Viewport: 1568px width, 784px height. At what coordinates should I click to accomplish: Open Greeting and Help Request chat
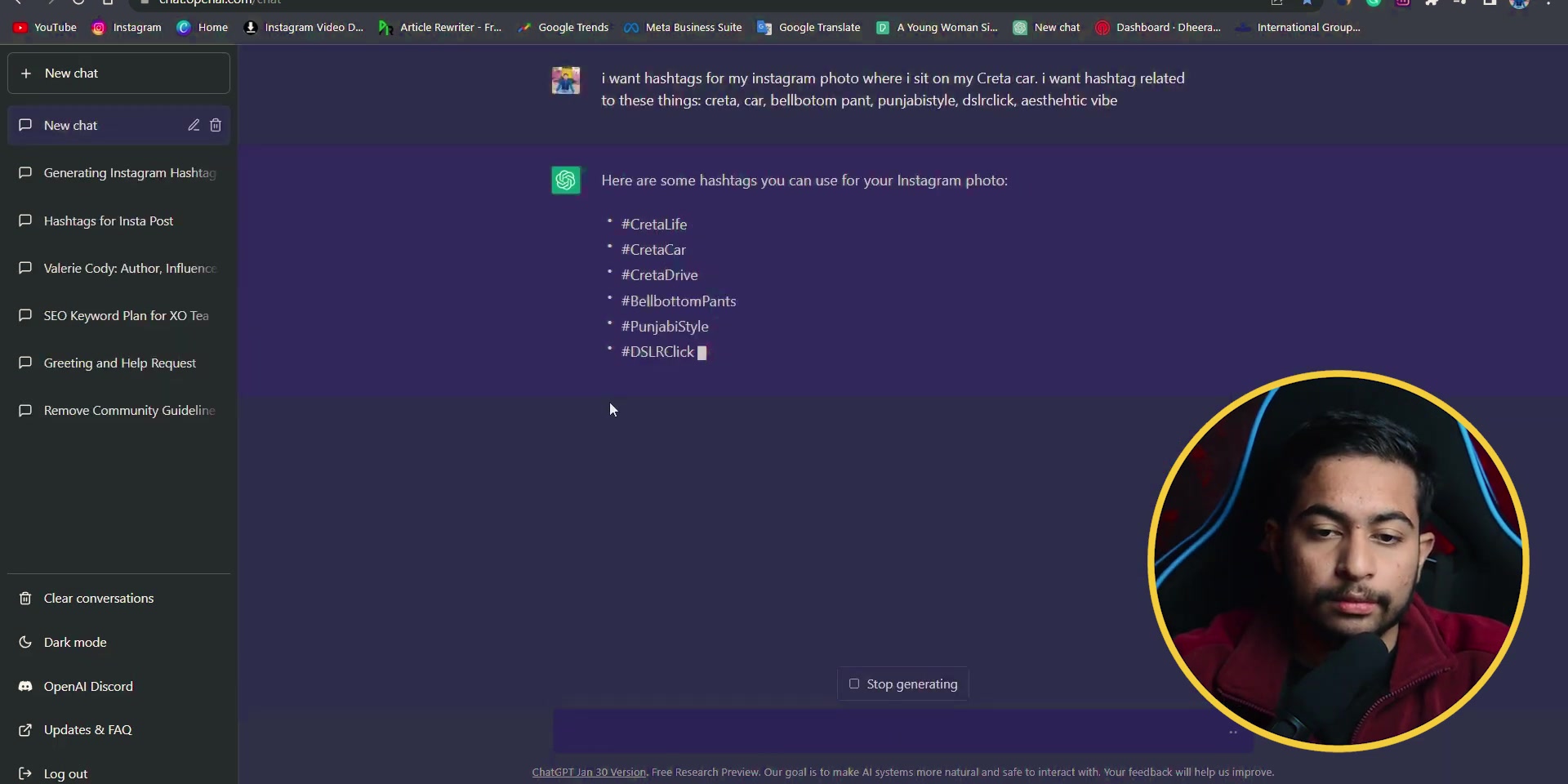118,363
